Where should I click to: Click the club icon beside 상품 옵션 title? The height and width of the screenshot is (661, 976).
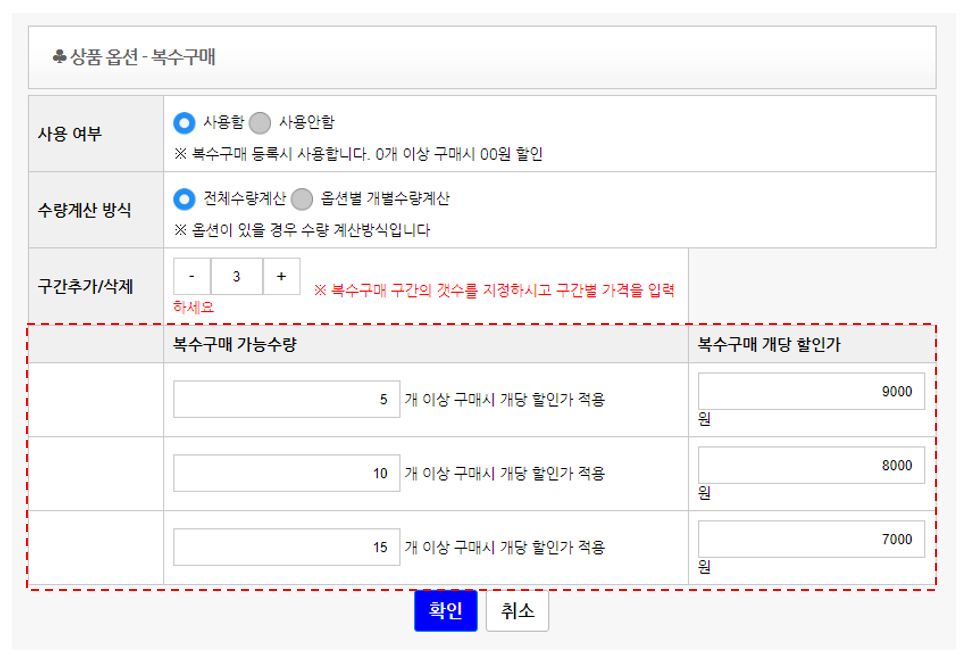click(x=59, y=57)
